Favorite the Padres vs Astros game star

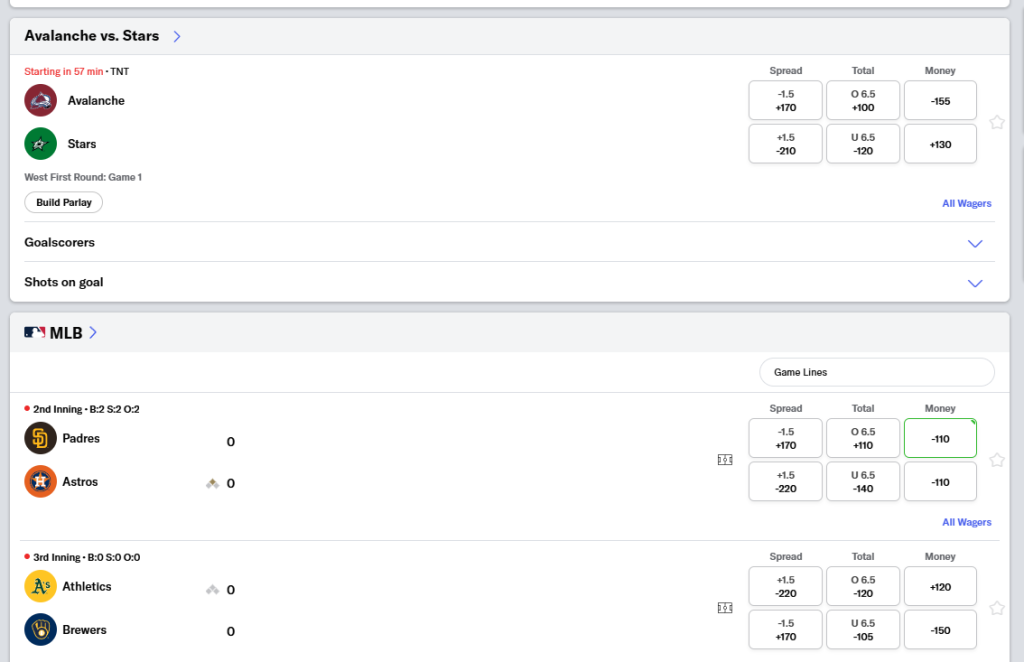997,460
